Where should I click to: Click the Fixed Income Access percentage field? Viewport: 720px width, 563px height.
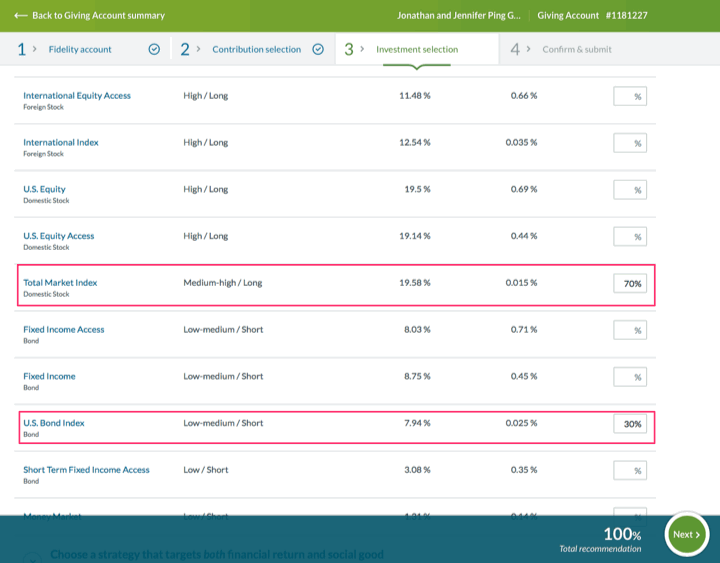630,330
